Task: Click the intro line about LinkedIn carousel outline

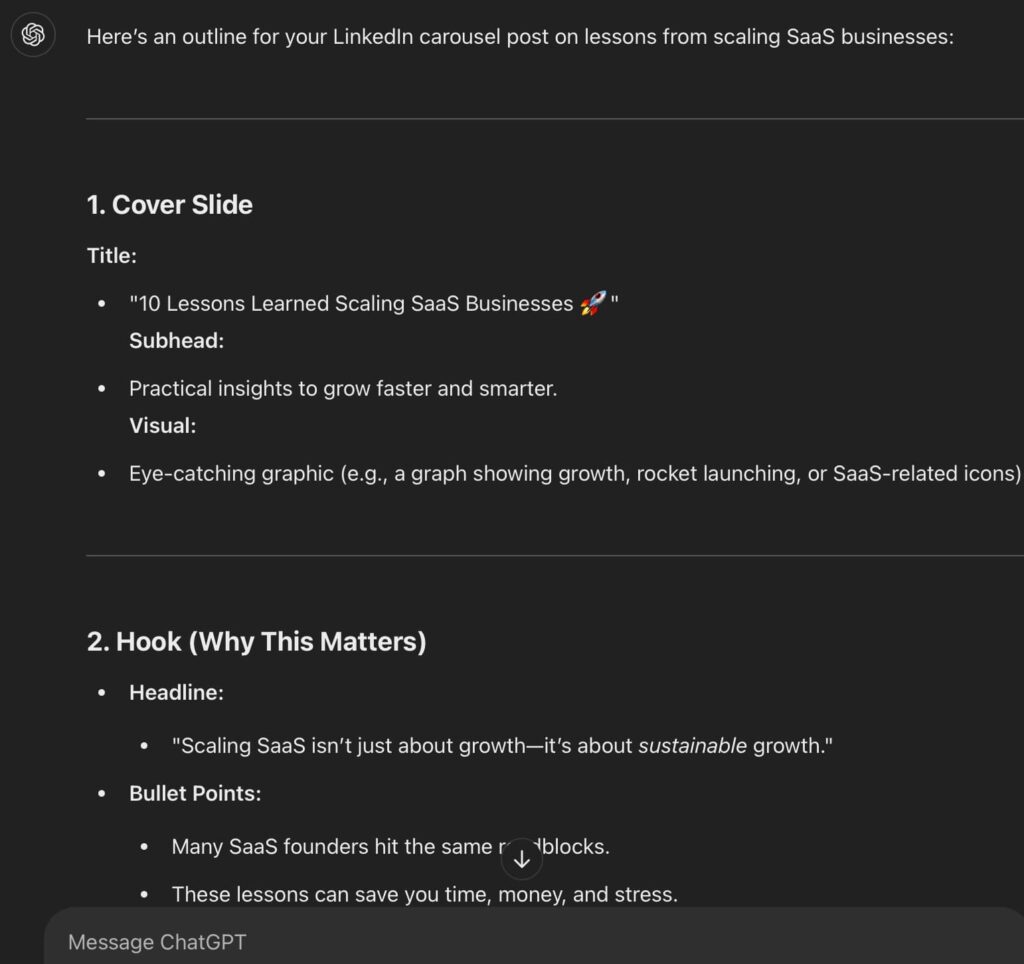Action: point(520,37)
